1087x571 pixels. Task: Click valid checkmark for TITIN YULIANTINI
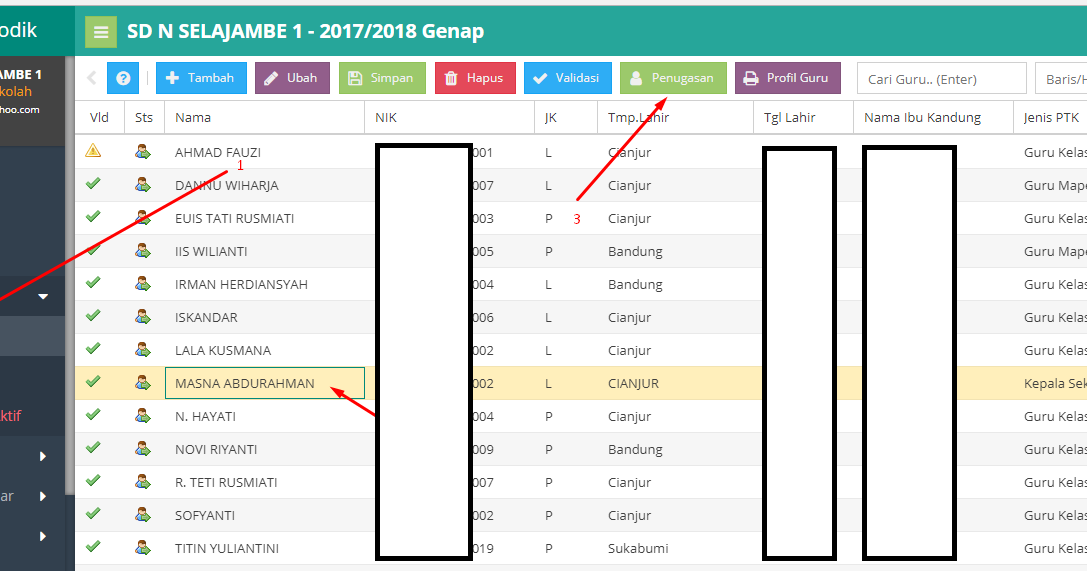[93, 546]
